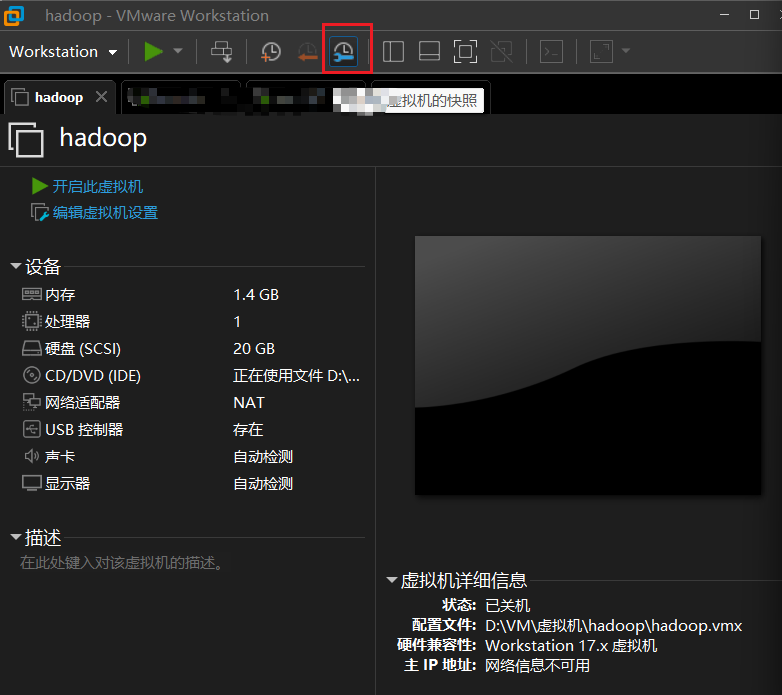The height and width of the screenshot is (695, 782).
Task: Collapse the 设备 section
Action: pos(16,266)
